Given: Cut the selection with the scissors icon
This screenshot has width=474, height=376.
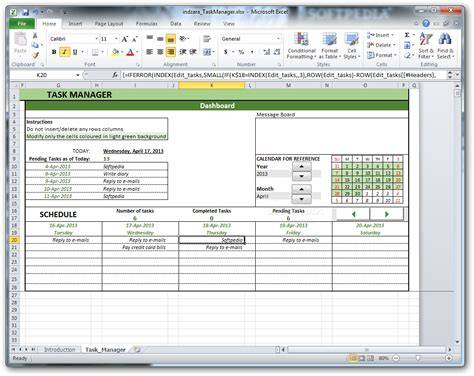Looking at the screenshot, I should [35, 36].
